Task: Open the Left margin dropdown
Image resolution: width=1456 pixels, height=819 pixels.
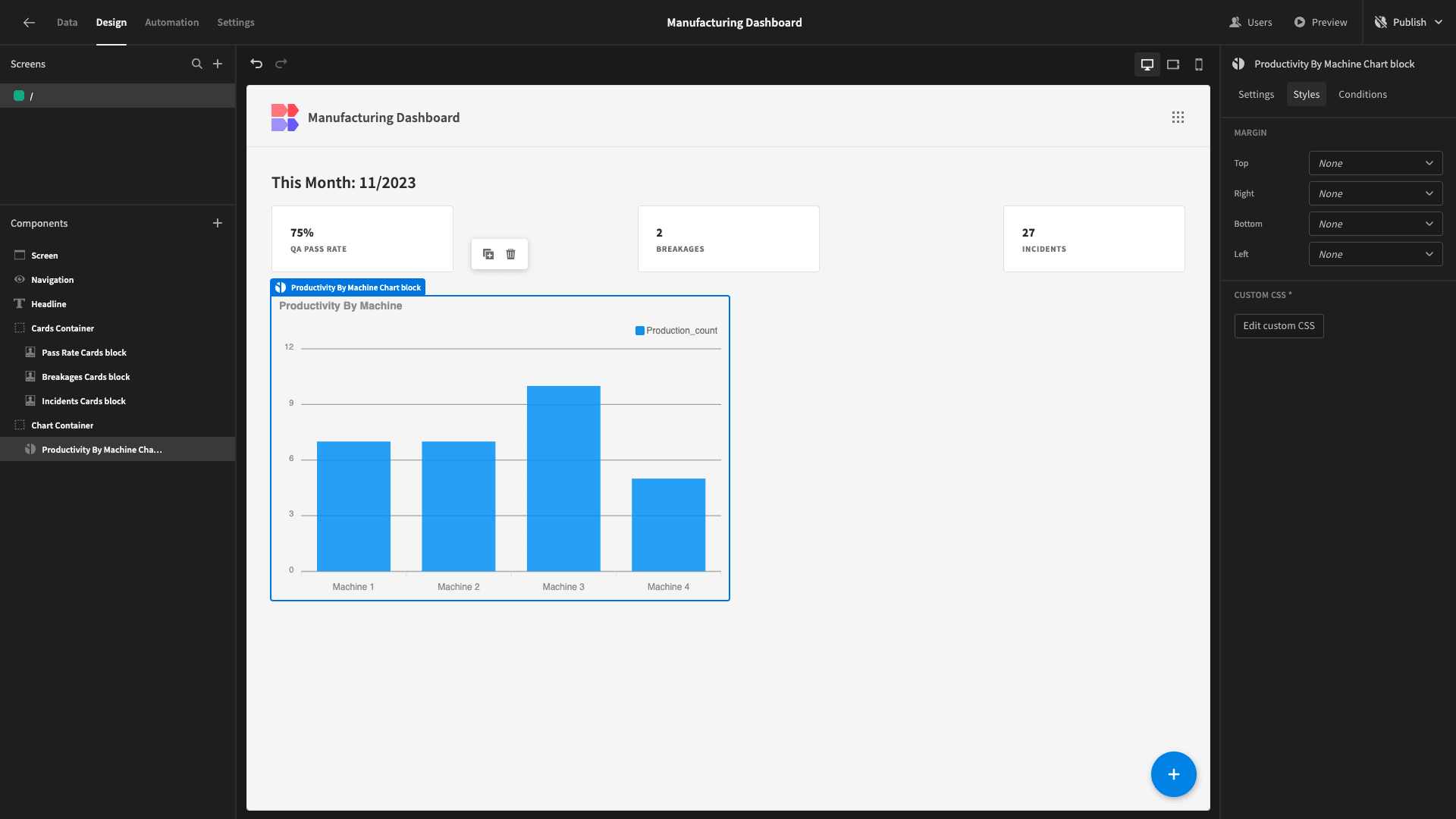Action: click(1376, 254)
